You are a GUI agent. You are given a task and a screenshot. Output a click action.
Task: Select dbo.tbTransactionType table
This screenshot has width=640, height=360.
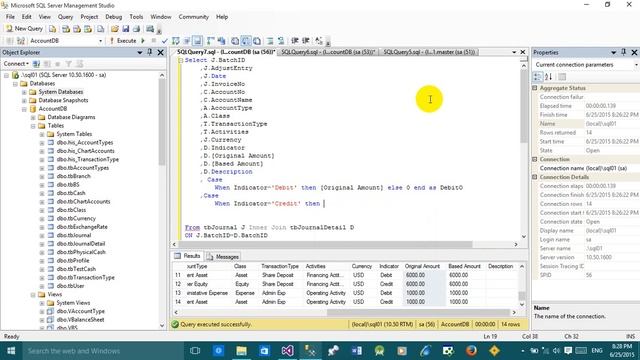(85, 278)
